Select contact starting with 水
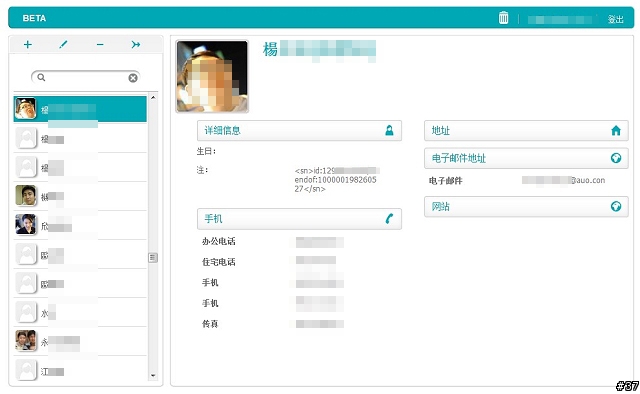 (80, 312)
